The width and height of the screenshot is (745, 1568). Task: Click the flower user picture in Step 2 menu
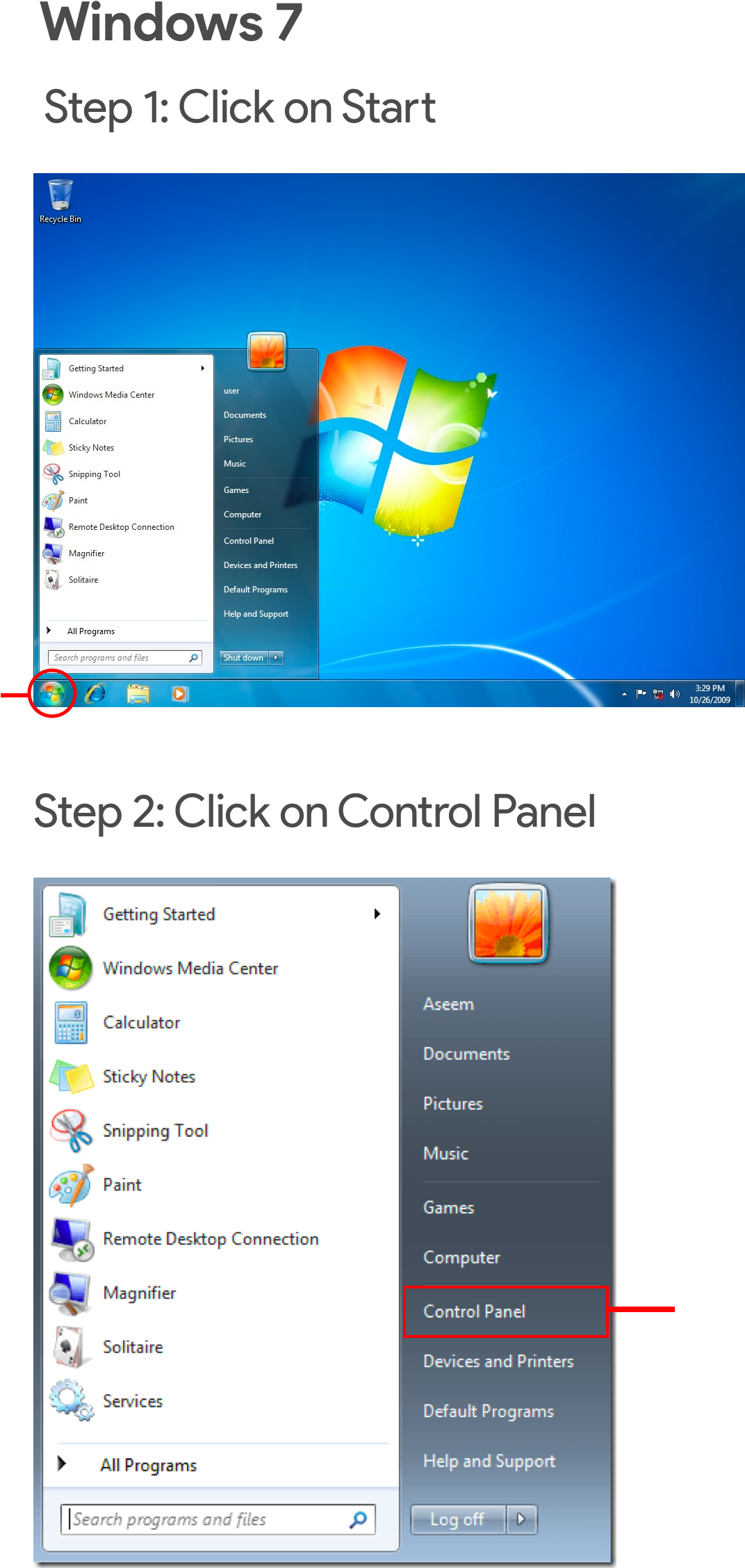click(508, 923)
